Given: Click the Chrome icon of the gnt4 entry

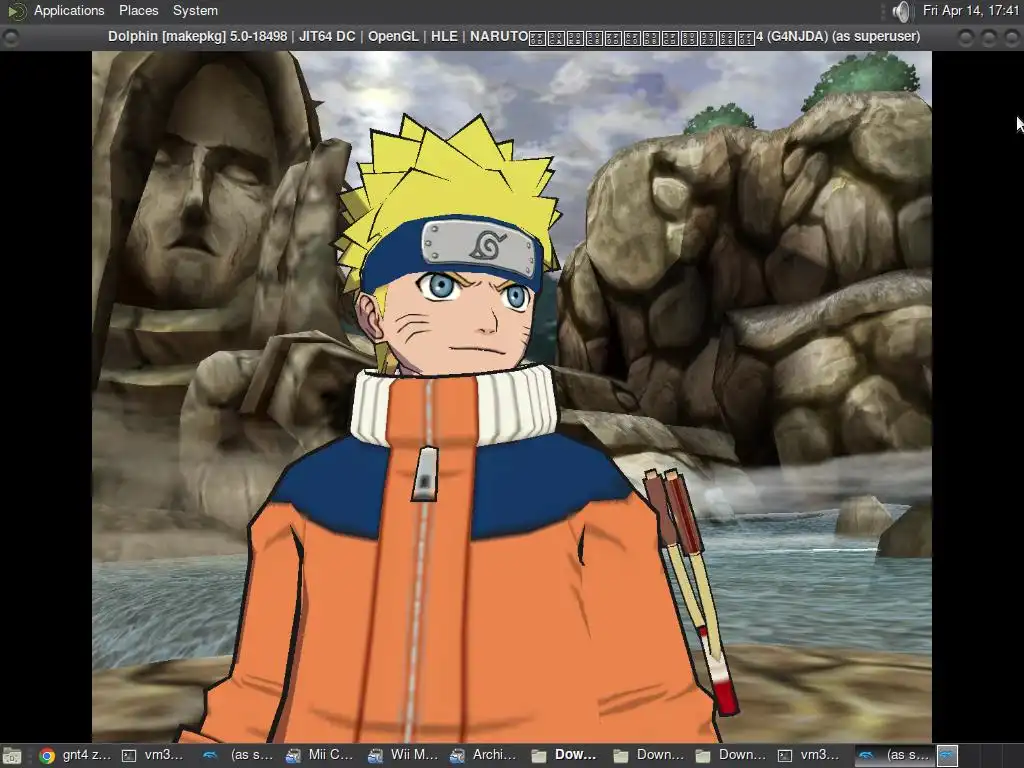Looking at the screenshot, I should click(x=47, y=756).
